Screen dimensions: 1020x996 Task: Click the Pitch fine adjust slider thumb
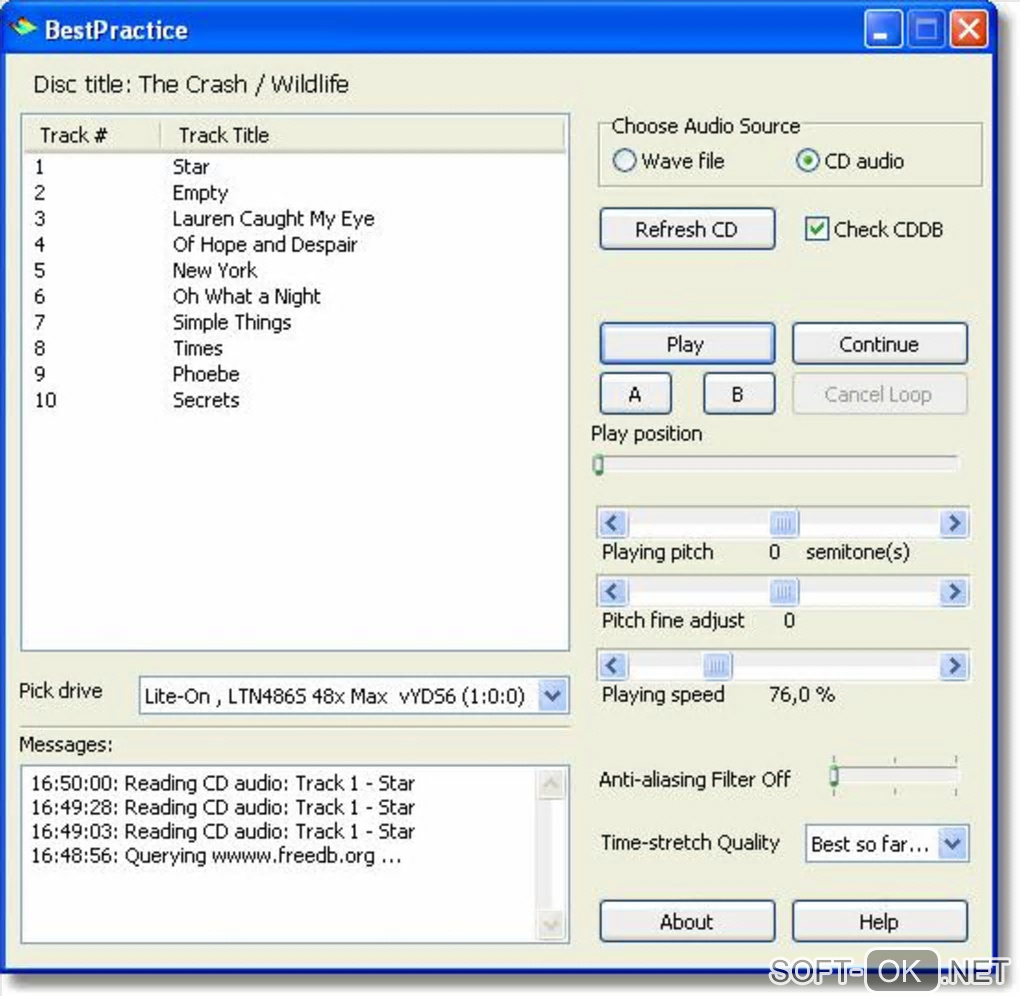pyautogui.click(x=783, y=592)
